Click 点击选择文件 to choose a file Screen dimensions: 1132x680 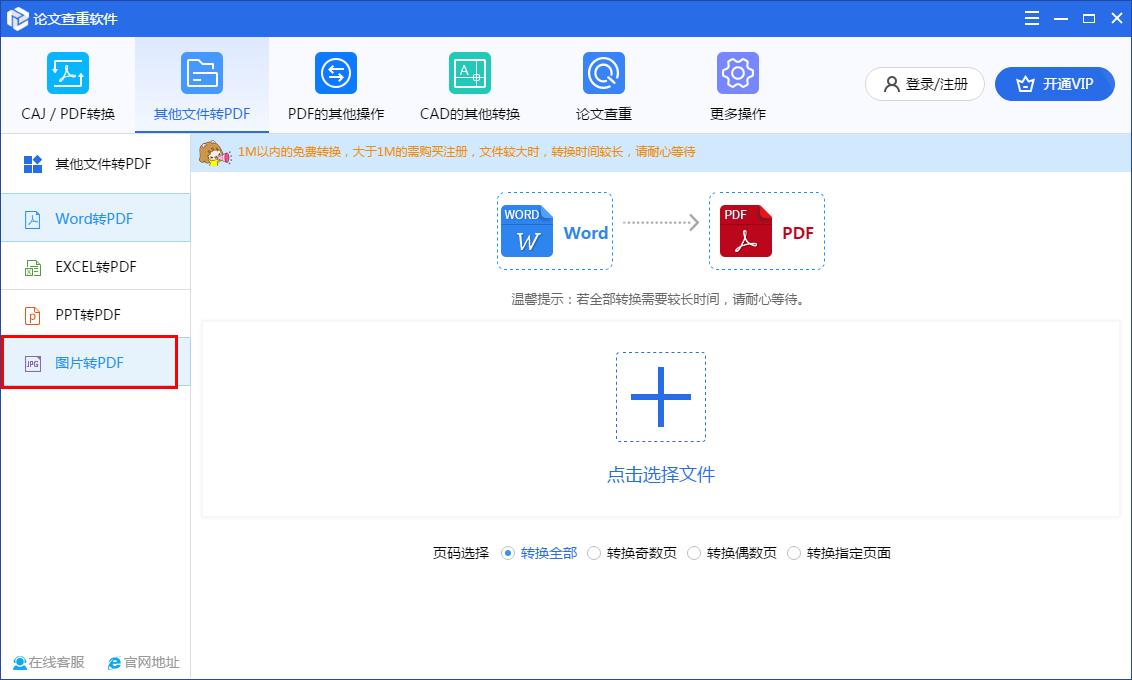coord(660,474)
